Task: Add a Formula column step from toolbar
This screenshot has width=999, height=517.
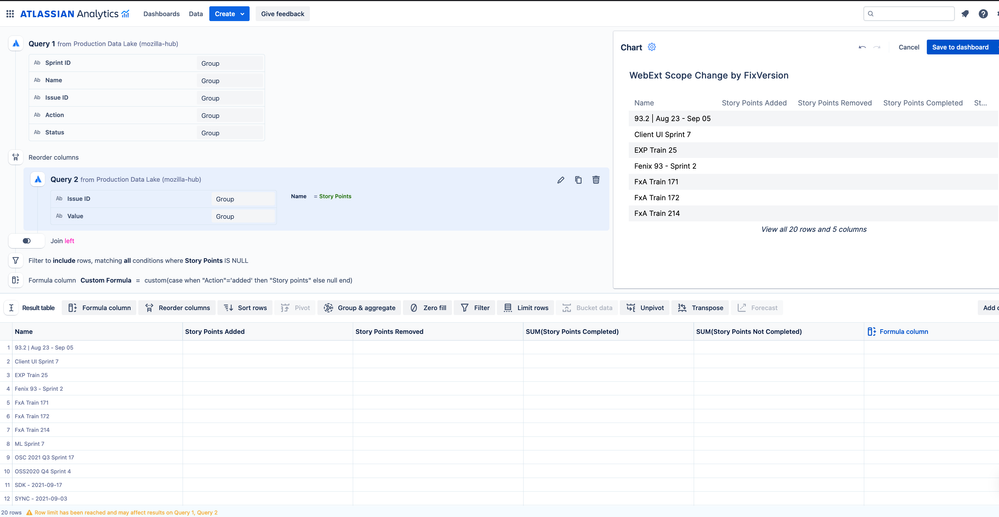Action: [x=99, y=308]
